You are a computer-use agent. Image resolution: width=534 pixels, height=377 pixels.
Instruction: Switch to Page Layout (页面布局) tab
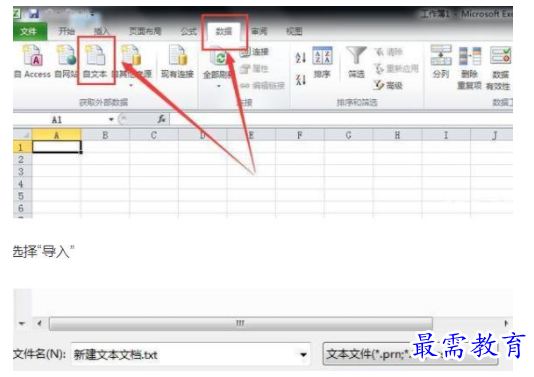pyautogui.click(x=145, y=31)
